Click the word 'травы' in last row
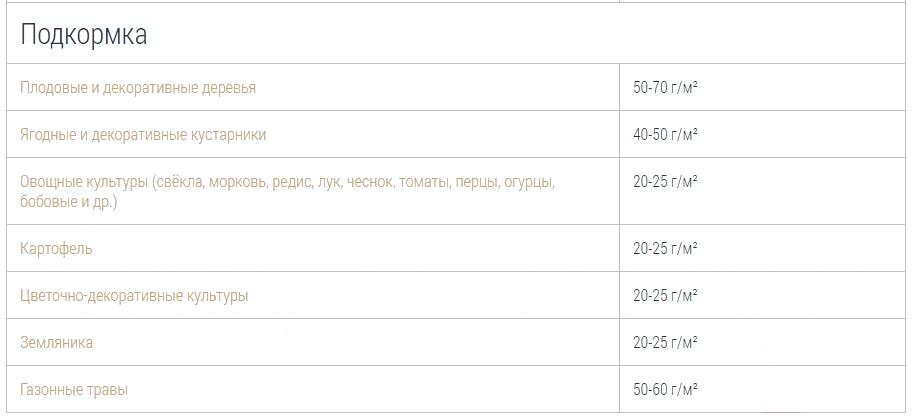Viewport: 912px width, 416px height. (107, 390)
